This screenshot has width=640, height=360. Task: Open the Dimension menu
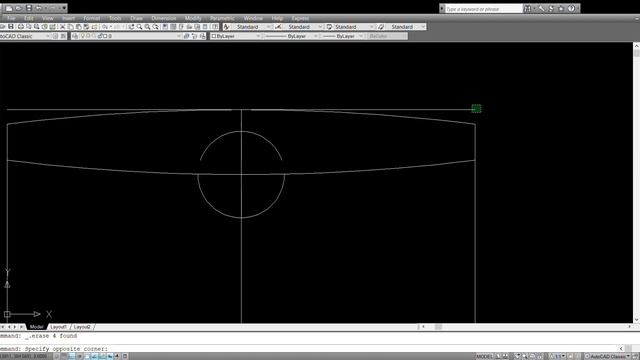tap(164, 18)
